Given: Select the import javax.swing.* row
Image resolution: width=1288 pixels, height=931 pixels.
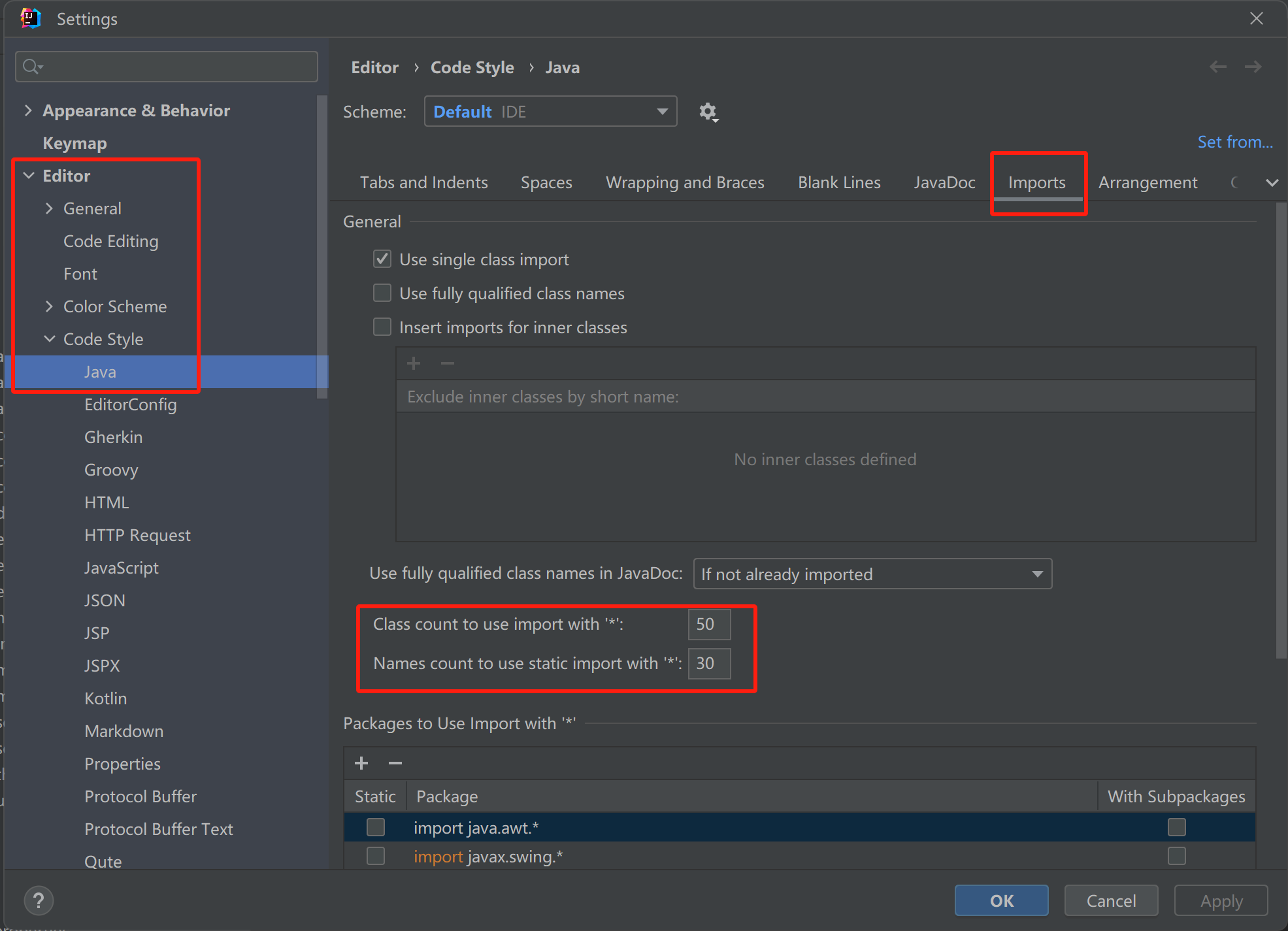Looking at the screenshot, I should (x=799, y=857).
